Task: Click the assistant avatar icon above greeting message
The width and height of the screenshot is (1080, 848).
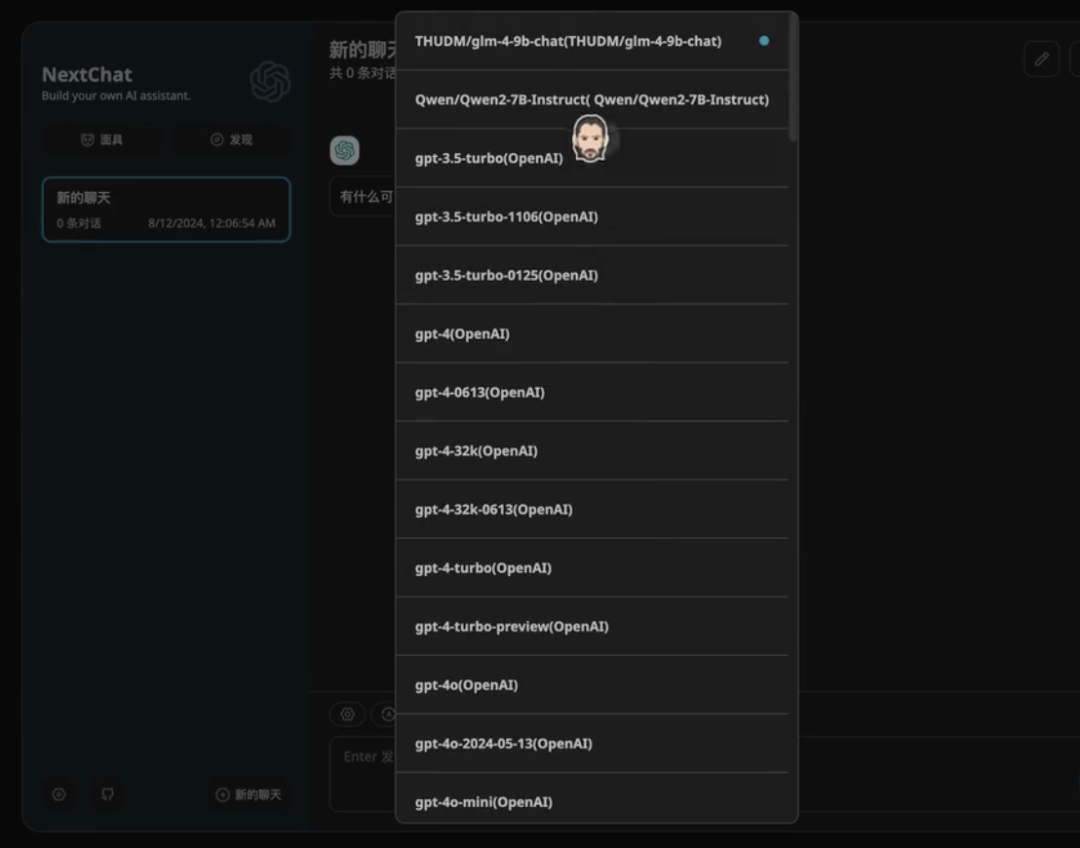Action: 345,150
